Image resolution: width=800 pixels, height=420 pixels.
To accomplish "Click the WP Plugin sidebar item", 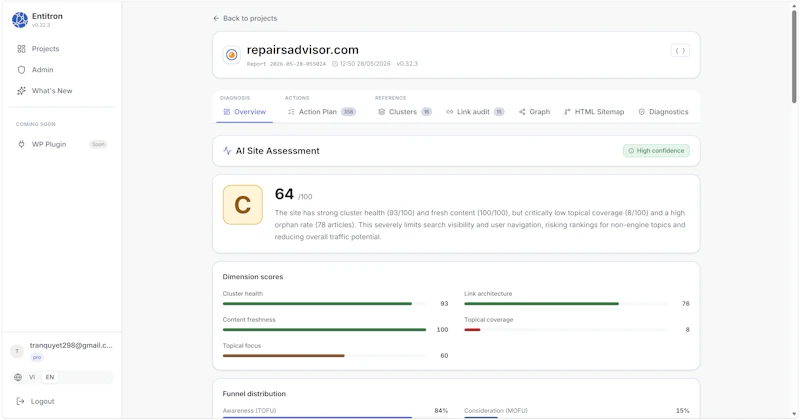I will coord(61,144).
